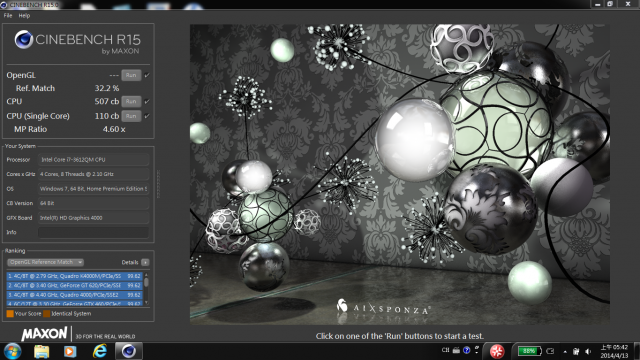Screen dimensions: 640x360
Task: Run the CPU benchmark
Action: [131, 101]
